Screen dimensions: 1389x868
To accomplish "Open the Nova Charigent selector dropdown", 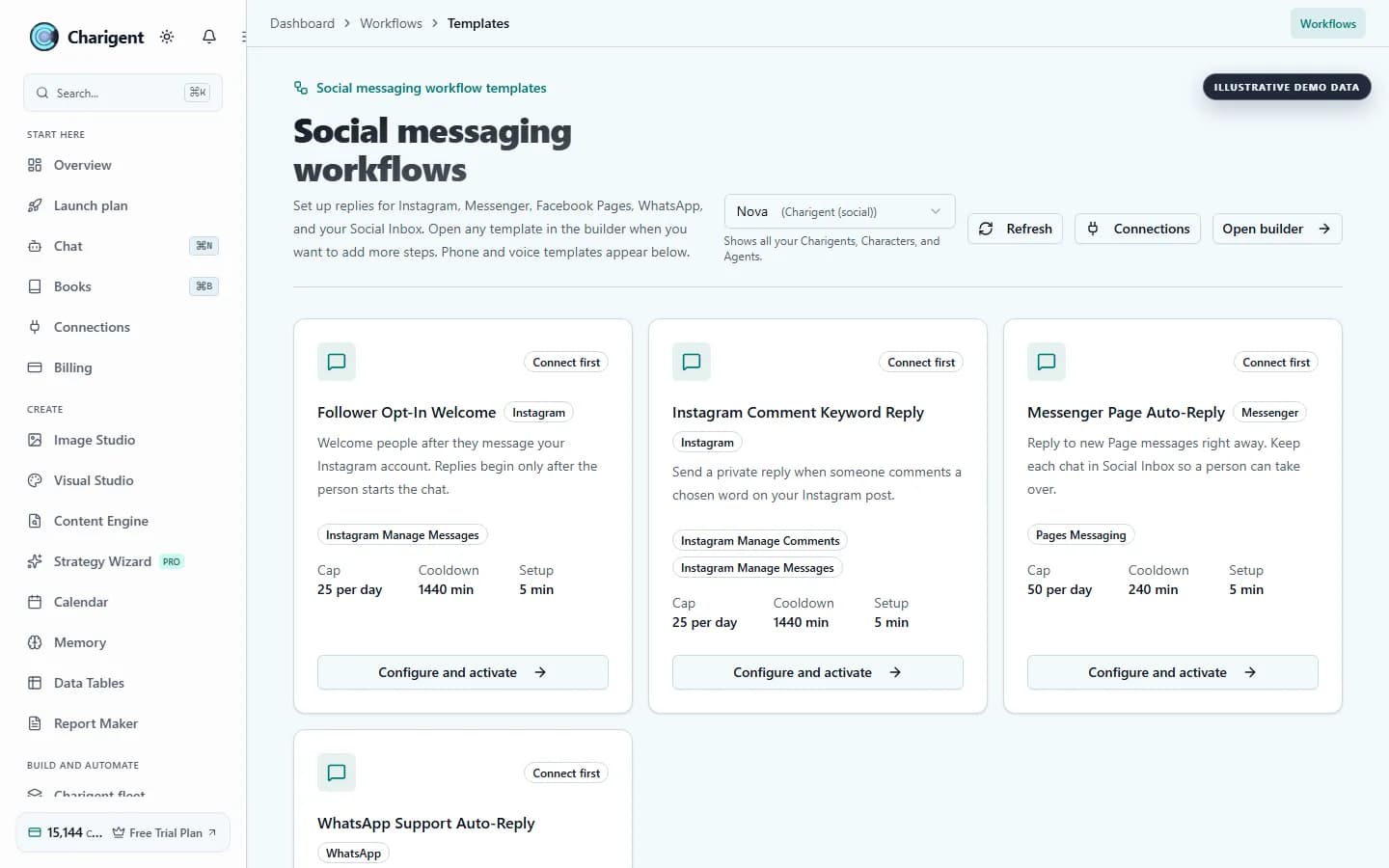I will pyautogui.click(x=839, y=211).
